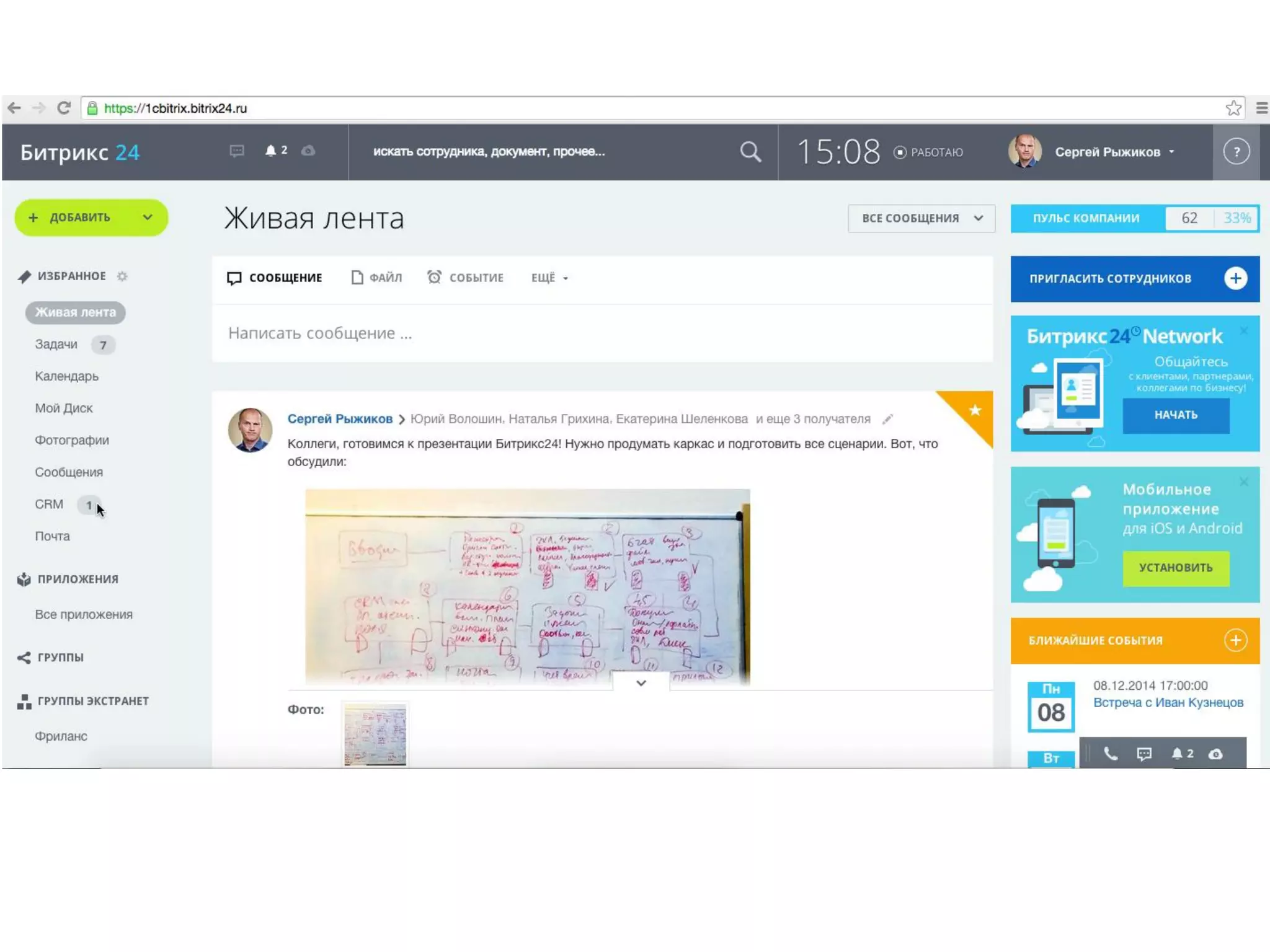Toggle the Работаю working status
The image size is (1270, 952).
coord(928,152)
